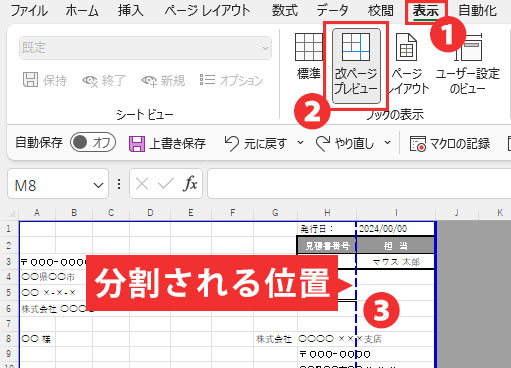This screenshot has width=511, height=368.
Task: Switch to ページ レイアウト ribbon tab
Action: point(207,11)
